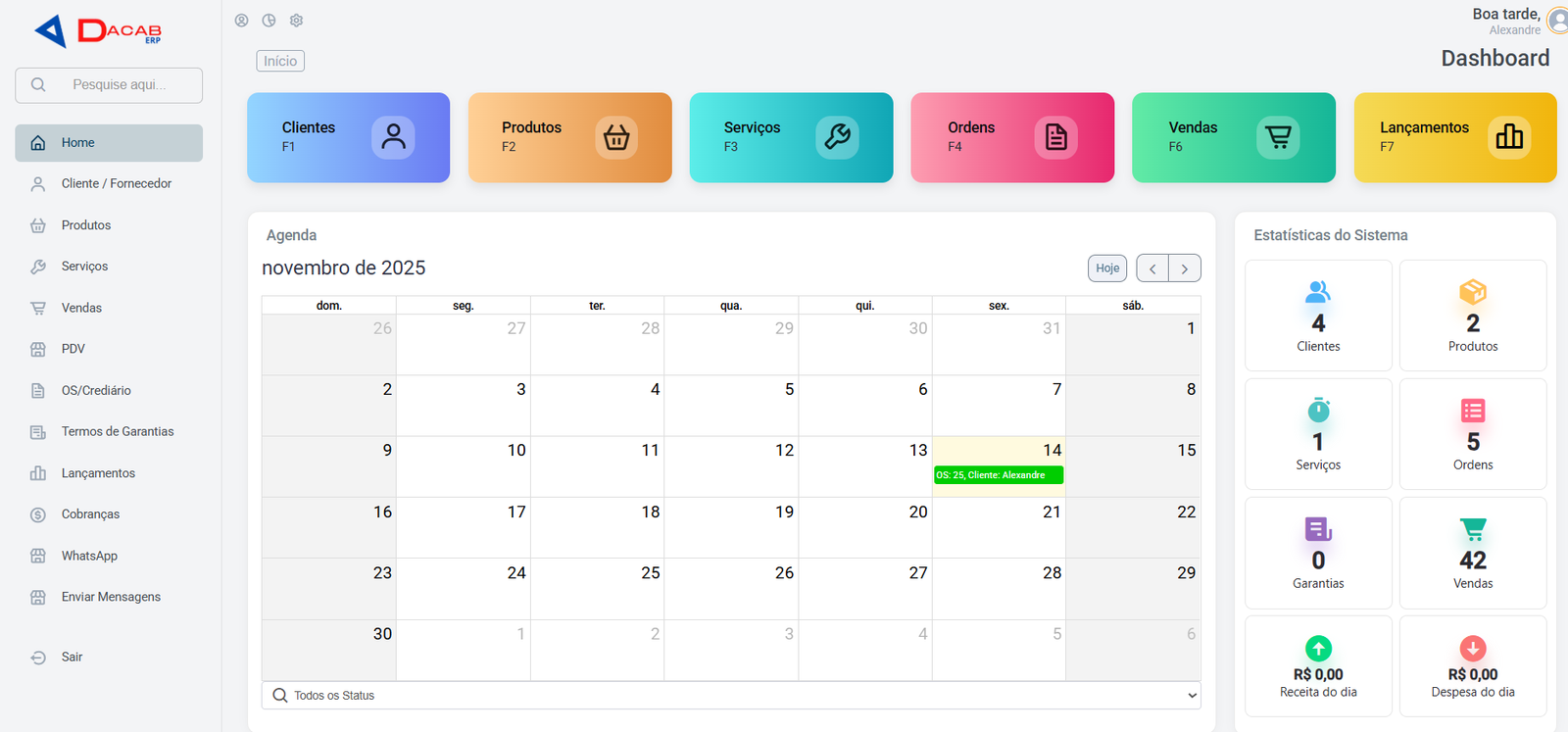The width and height of the screenshot is (1568, 732).
Task: Click the Vendas card shopping cart icon
Action: coord(1278,137)
